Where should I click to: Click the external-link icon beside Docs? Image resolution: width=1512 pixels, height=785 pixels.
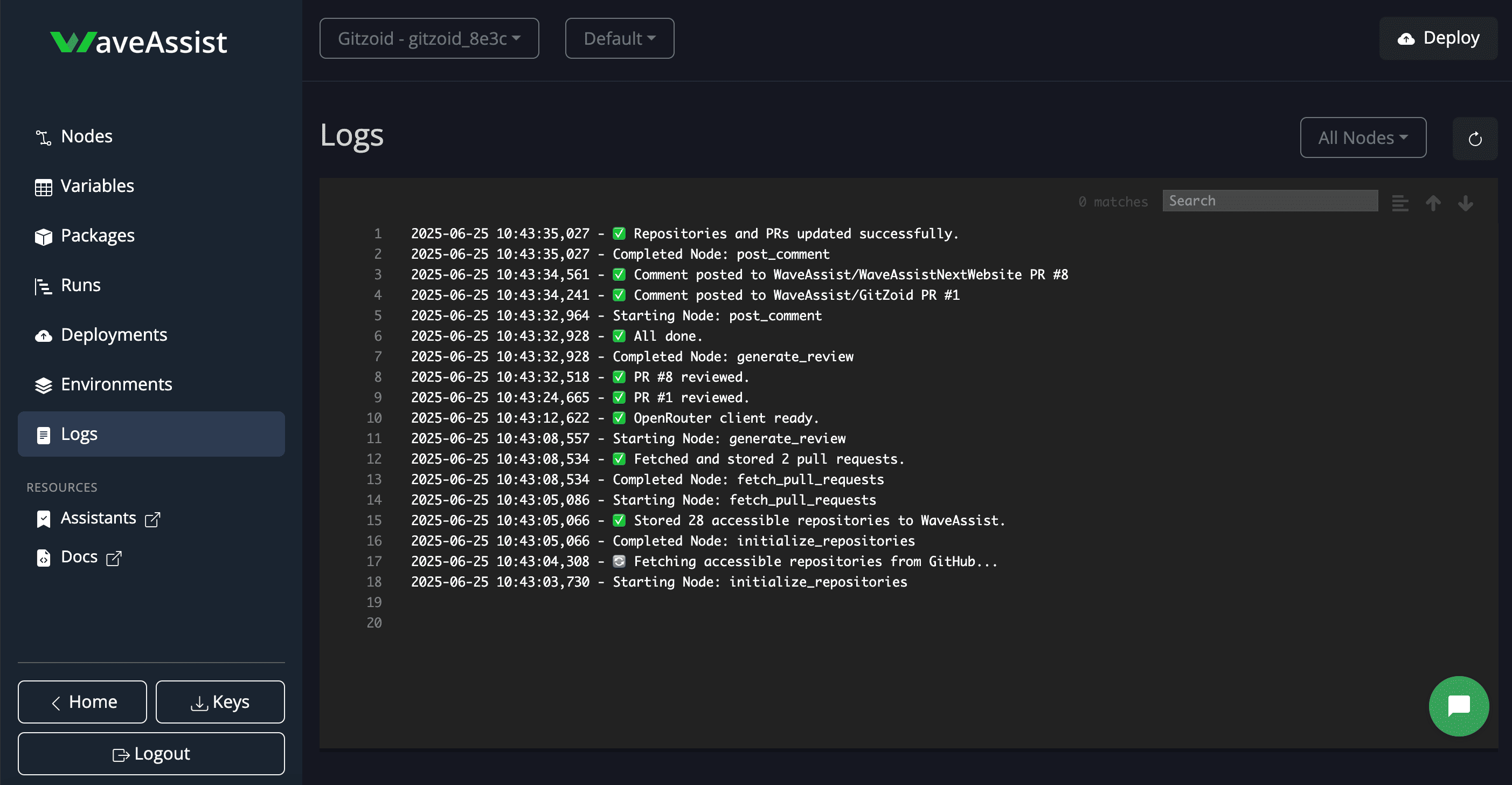114,559
